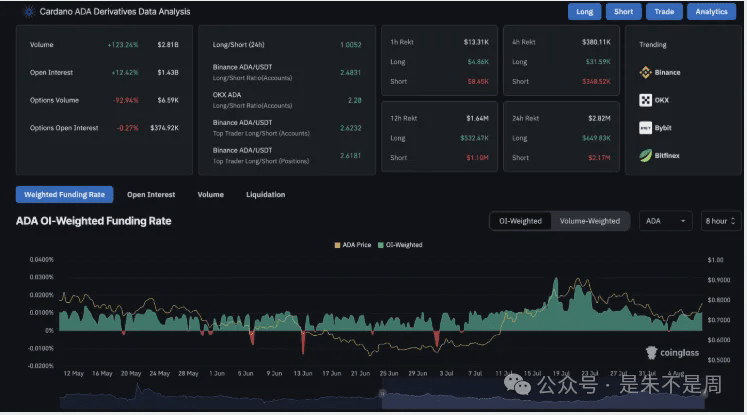Click the 4h Rekt total $380.11K
The height and width of the screenshot is (415, 747).
coord(596,42)
